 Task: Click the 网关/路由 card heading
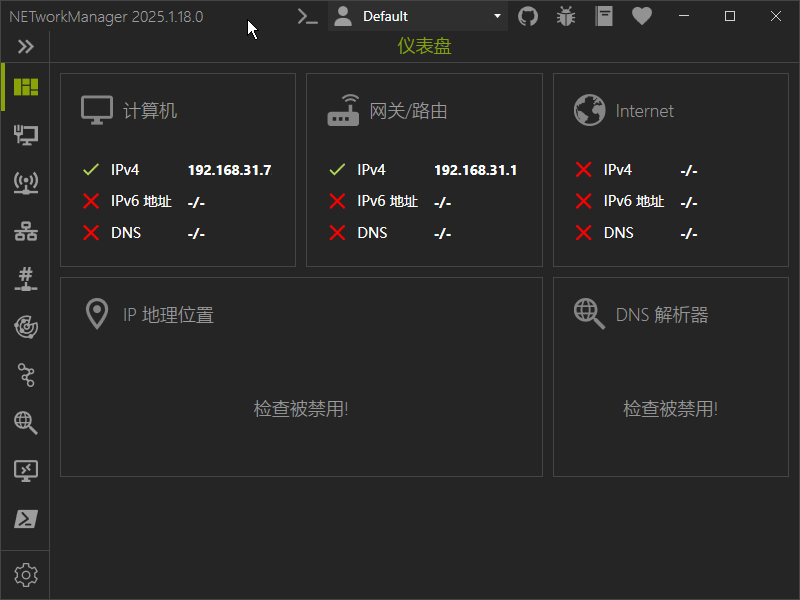[x=408, y=111]
